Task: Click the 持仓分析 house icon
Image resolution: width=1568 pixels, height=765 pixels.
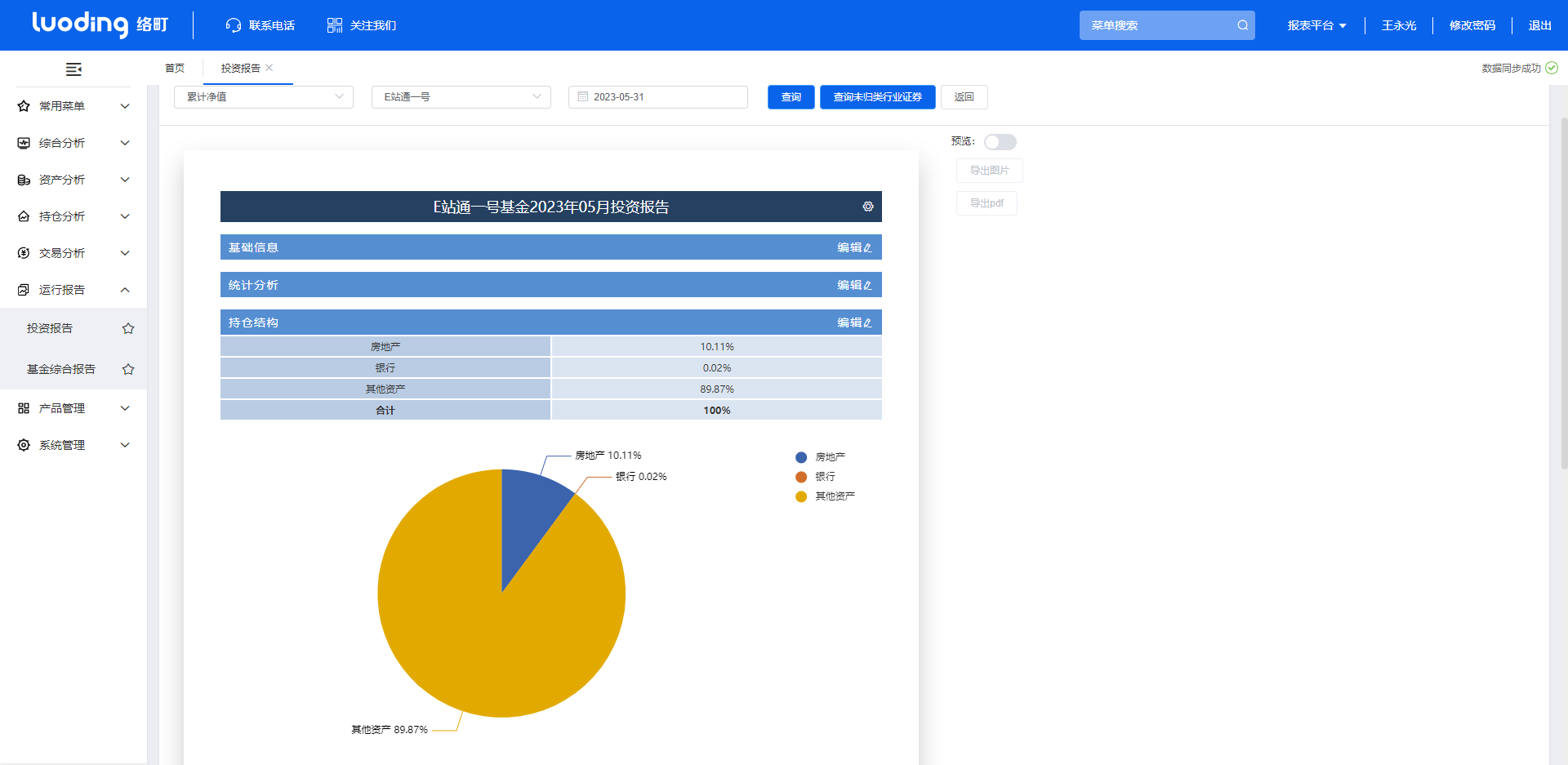Action: [x=24, y=216]
